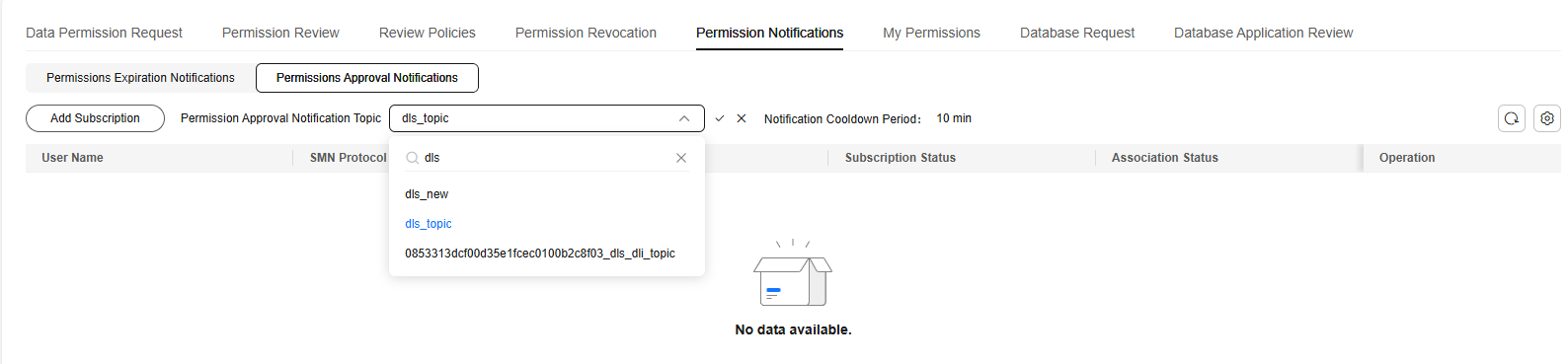Image resolution: width=1568 pixels, height=364 pixels.
Task: Click the Add Subscription button
Action: (x=95, y=118)
